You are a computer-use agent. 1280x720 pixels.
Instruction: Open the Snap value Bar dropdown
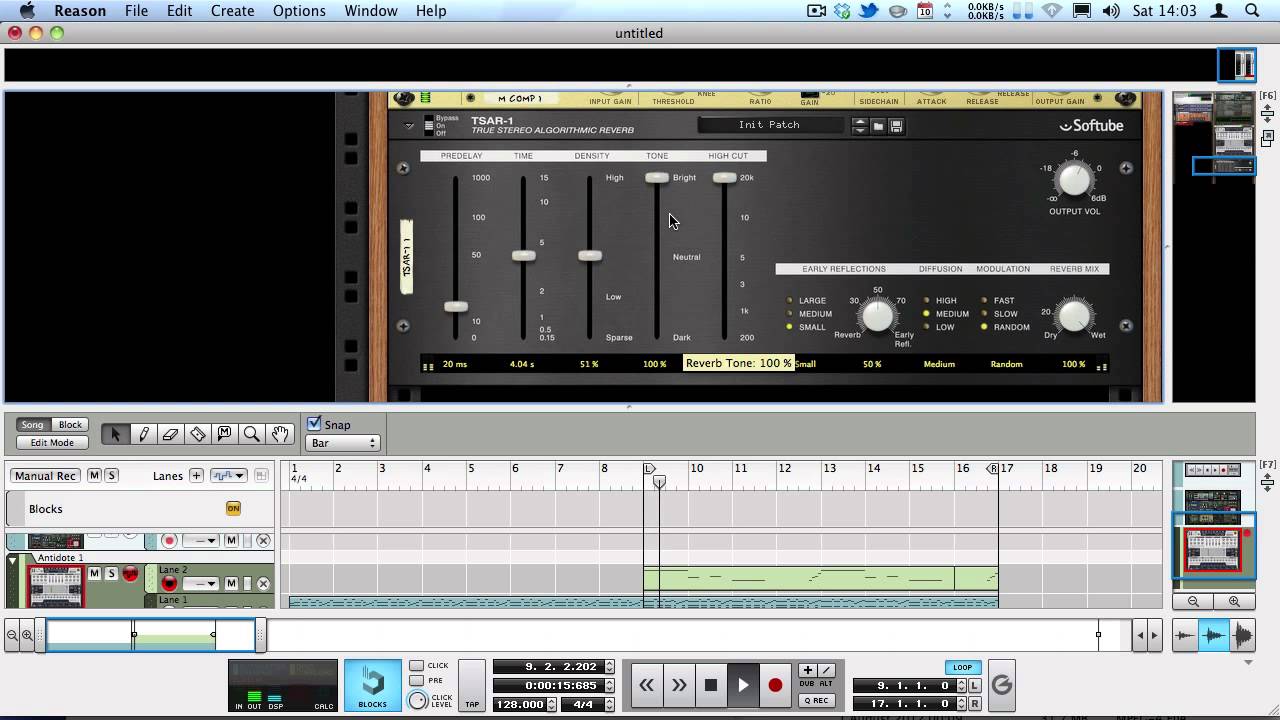tap(343, 443)
